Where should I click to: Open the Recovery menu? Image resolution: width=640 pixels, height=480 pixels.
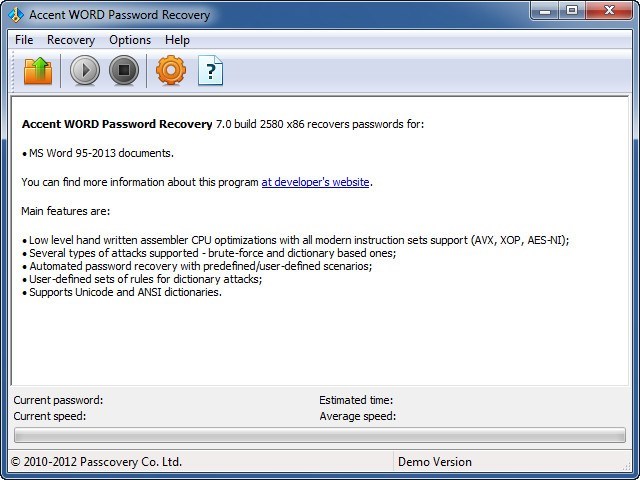71,40
